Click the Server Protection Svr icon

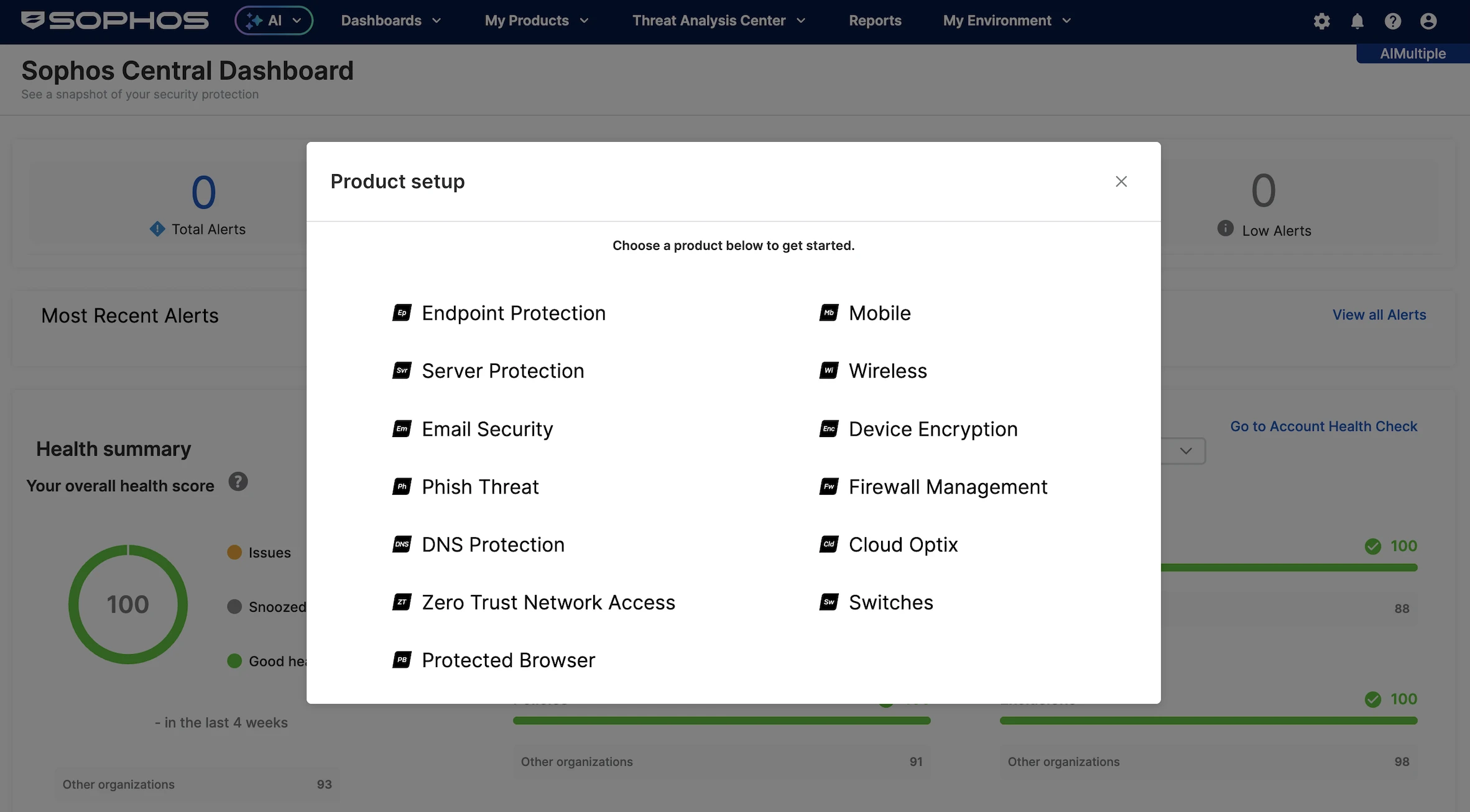[402, 371]
